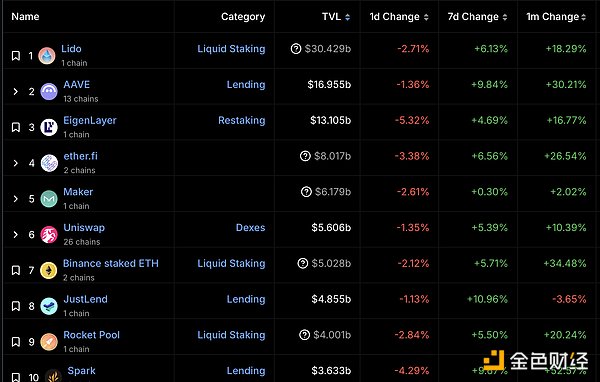This screenshot has height=382, width=600.
Task: Click the Rocket Pool rocket logo
Action: [x=49, y=342]
